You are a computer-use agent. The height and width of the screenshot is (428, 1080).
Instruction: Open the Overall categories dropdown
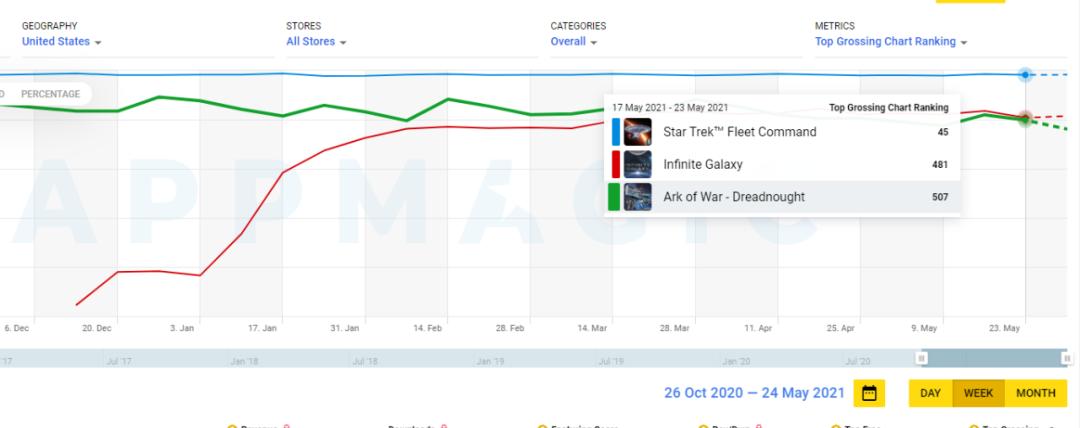pyautogui.click(x=573, y=42)
